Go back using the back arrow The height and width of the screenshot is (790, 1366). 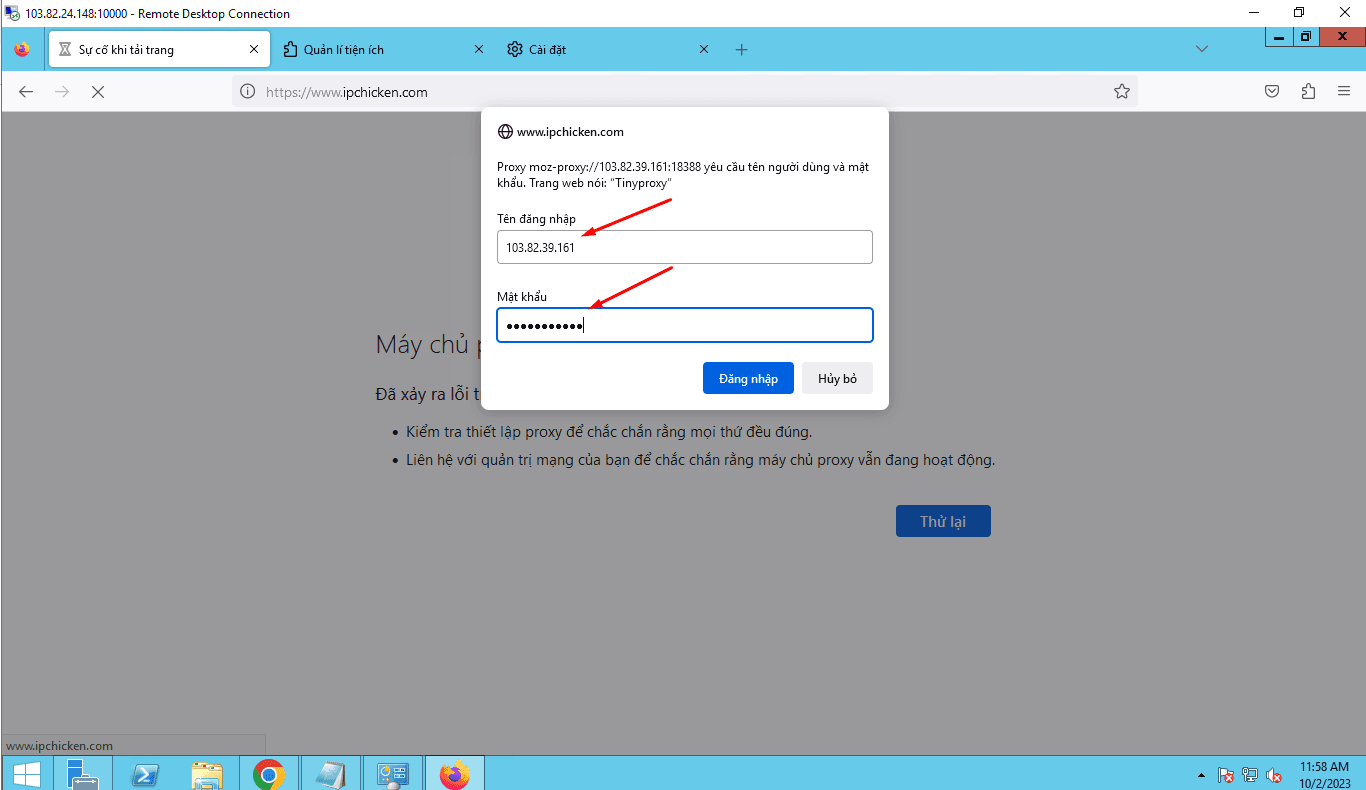pyautogui.click(x=26, y=91)
